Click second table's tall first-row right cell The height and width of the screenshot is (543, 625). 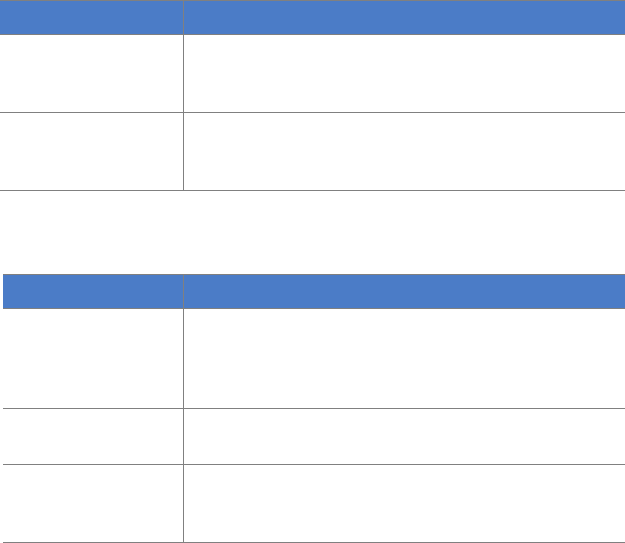pos(404,358)
